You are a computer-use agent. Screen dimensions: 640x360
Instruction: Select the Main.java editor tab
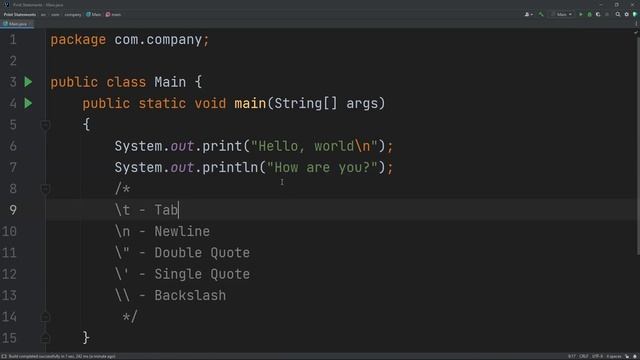coord(16,24)
